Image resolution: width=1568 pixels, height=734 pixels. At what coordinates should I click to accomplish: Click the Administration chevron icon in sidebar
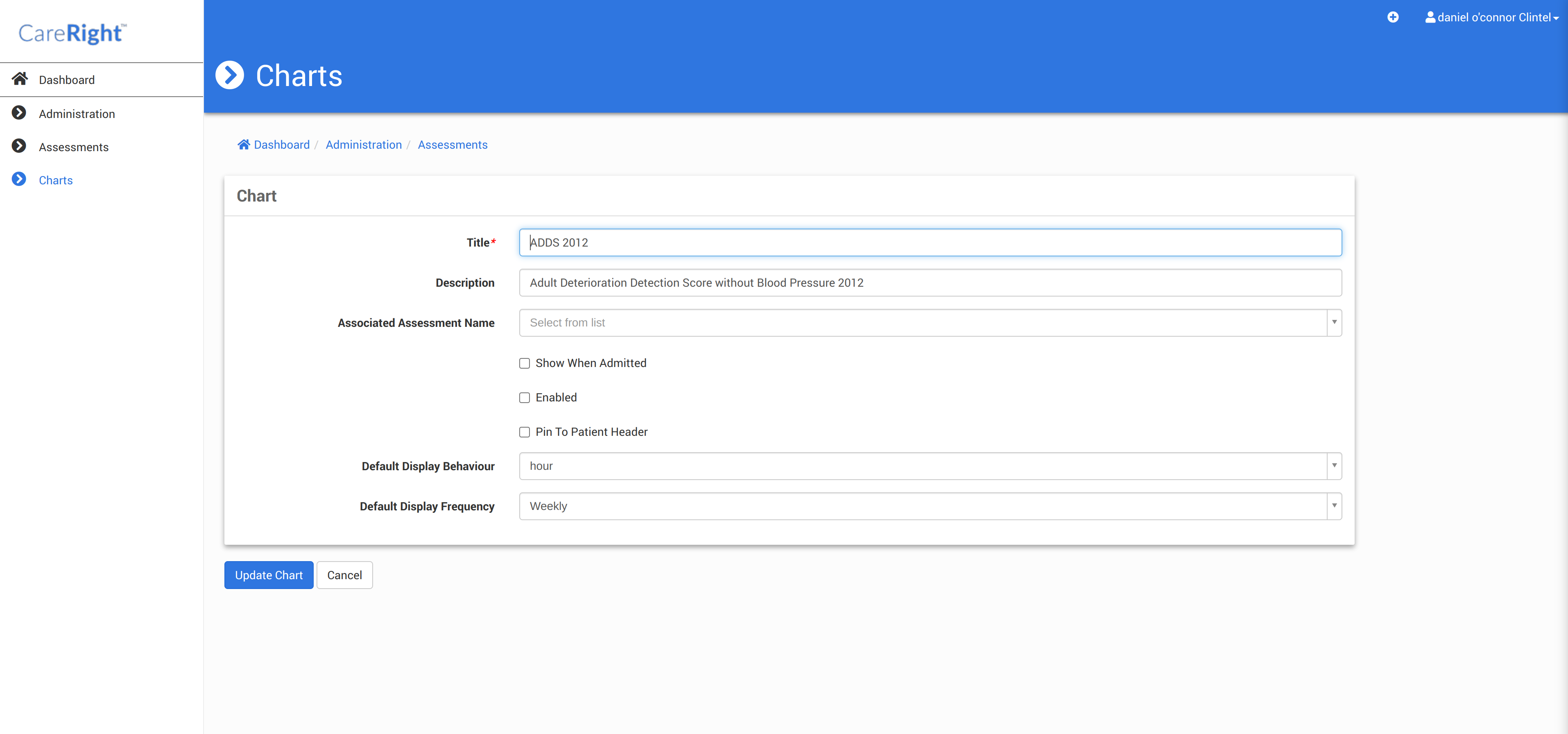20,113
